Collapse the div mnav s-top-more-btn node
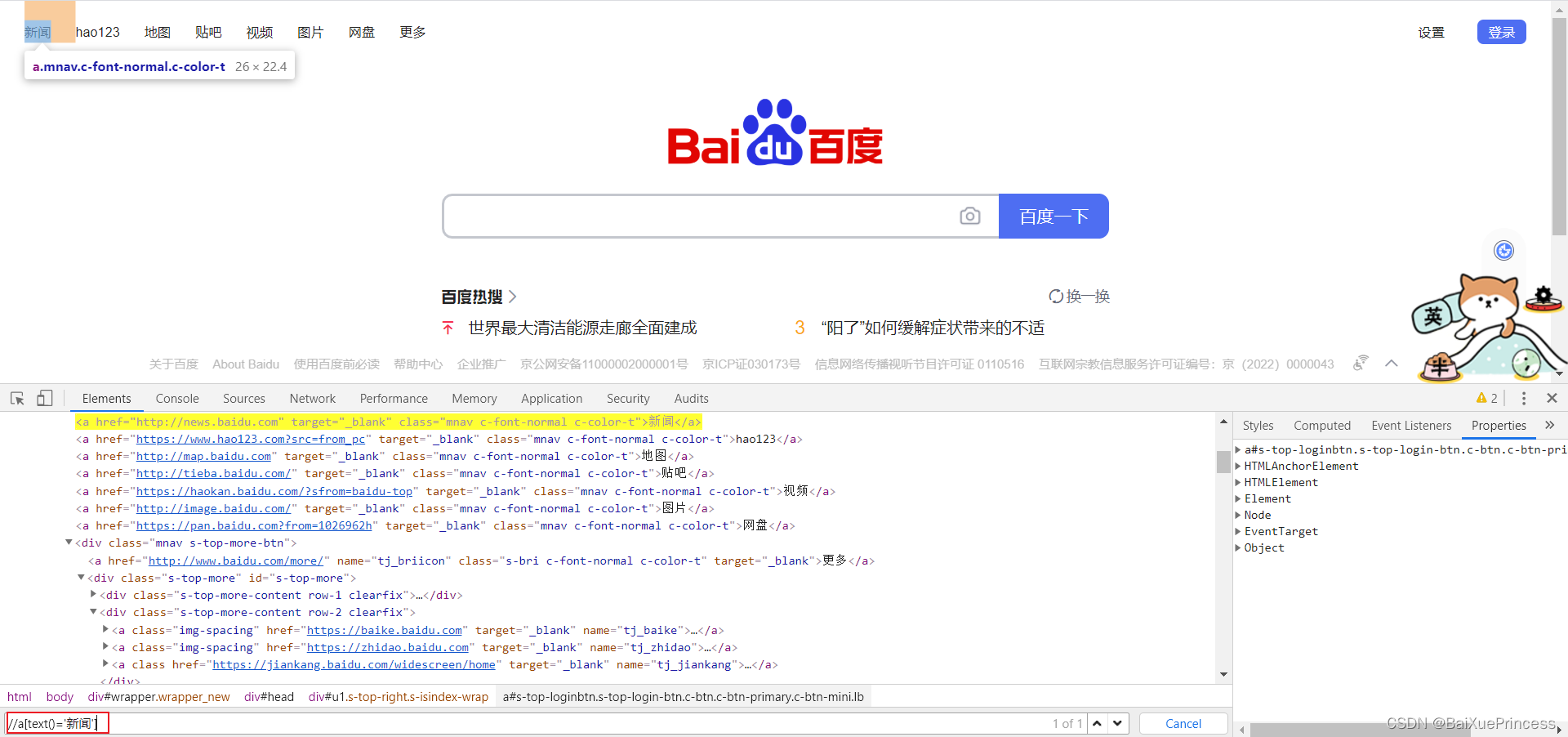1568x737 pixels. pyautogui.click(x=69, y=543)
